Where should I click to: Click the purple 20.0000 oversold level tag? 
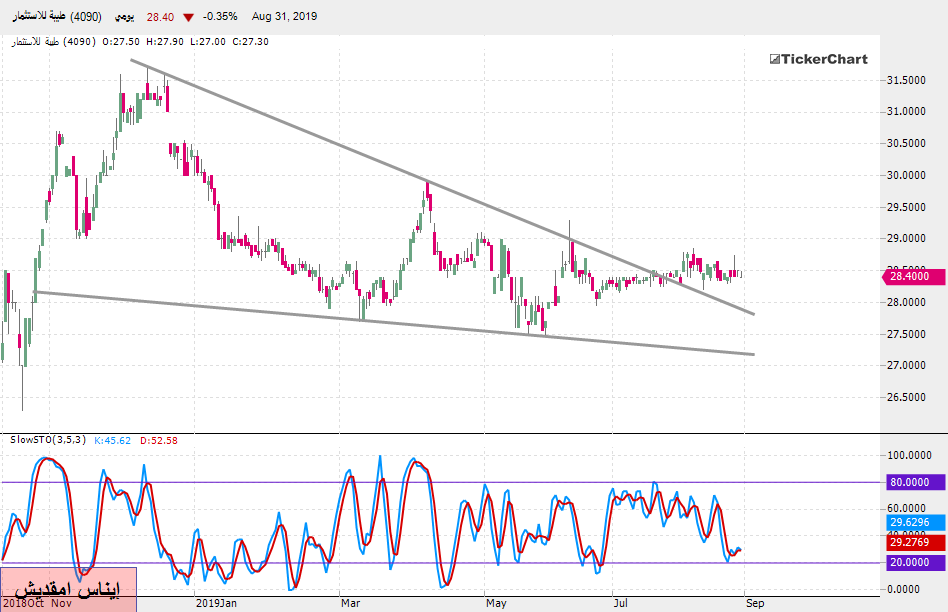coord(910,563)
